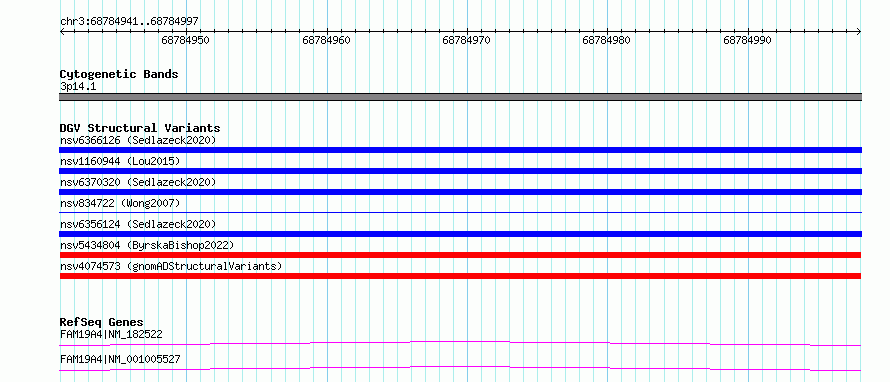890x382 pixels.
Task: Open the RefSeq Genes track title
Action: pos(102,322)
